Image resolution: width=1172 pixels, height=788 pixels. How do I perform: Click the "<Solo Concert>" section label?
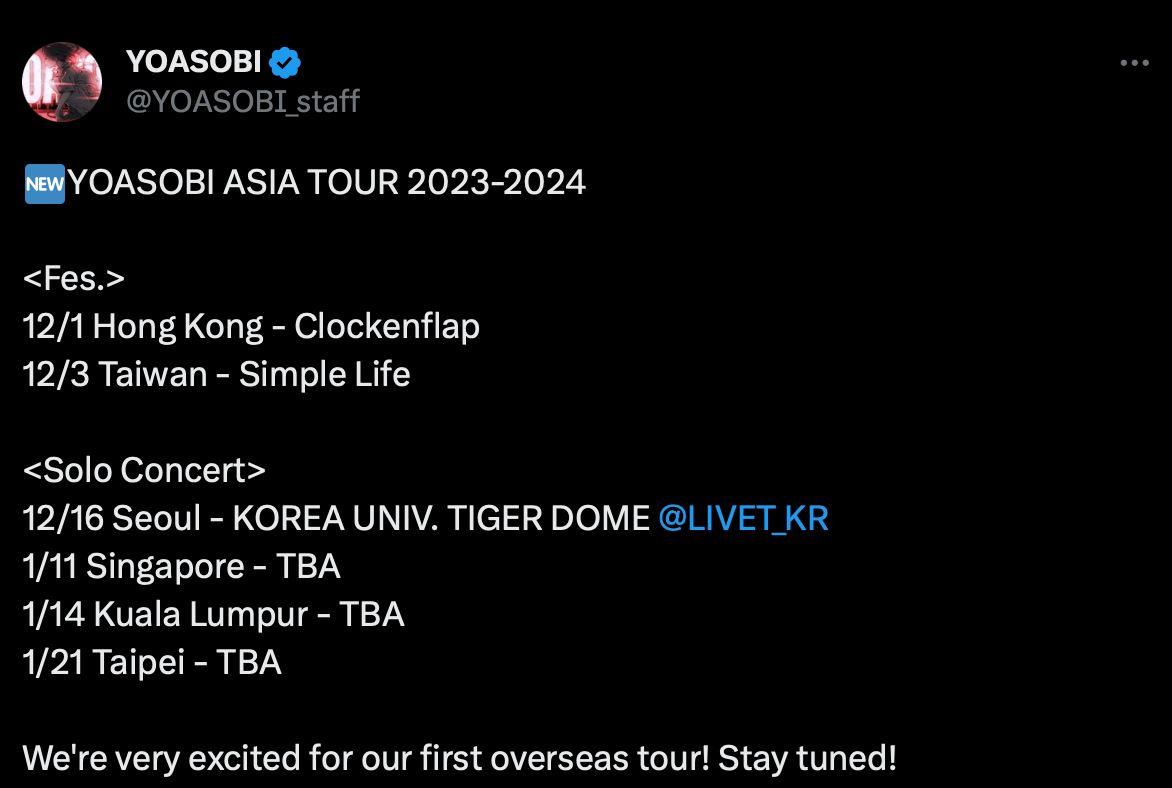click(144, 470)
